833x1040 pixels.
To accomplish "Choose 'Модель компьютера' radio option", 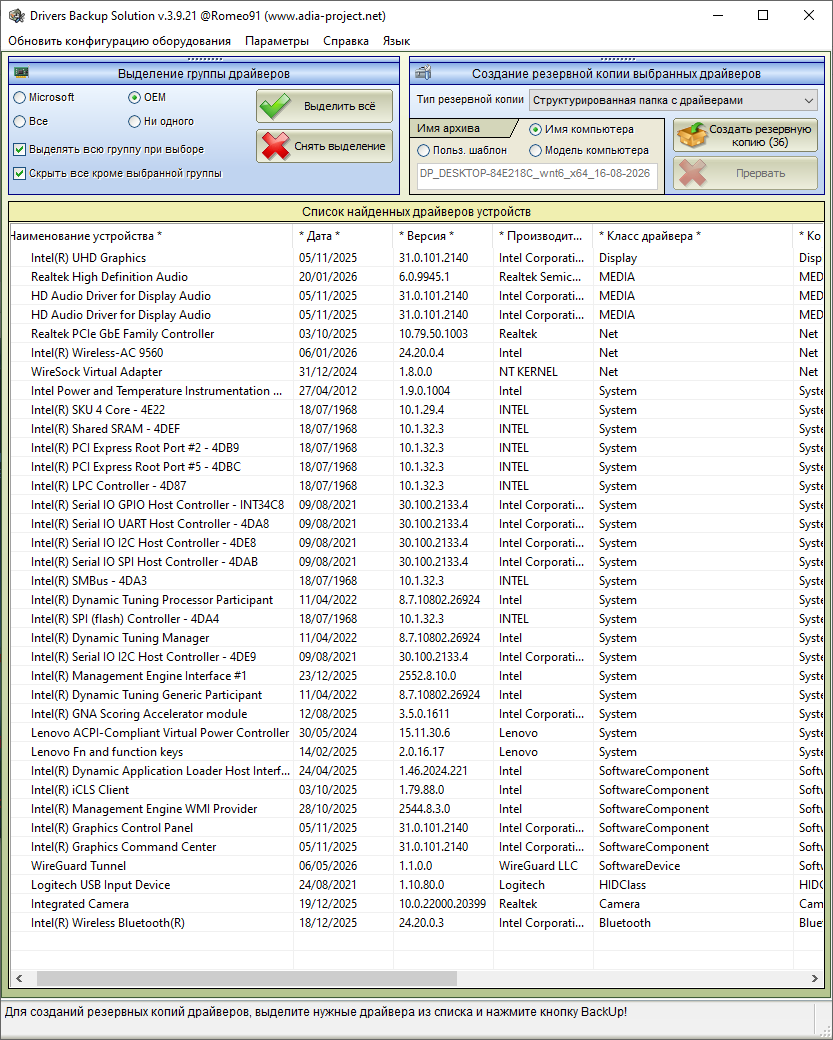I will point(535,151).
